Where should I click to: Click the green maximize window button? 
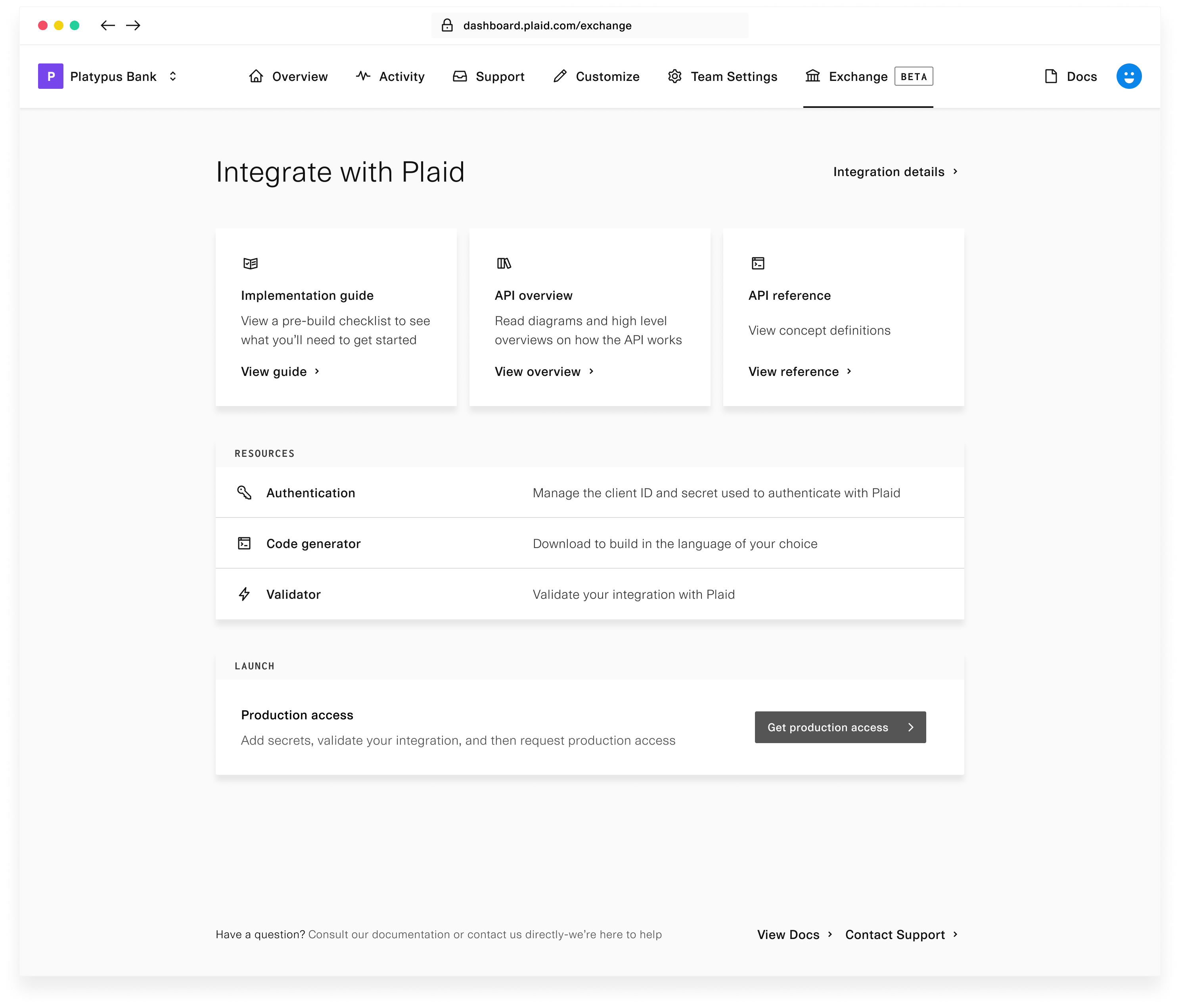coord(74,25)
